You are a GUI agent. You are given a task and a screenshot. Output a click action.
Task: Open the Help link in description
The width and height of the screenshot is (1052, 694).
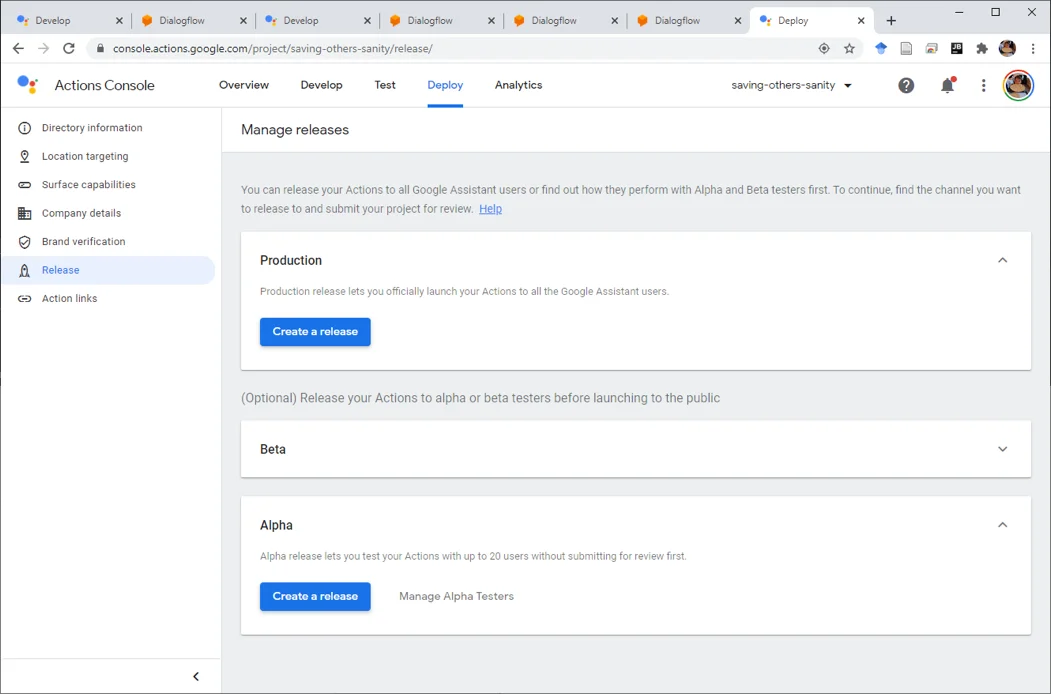490,209
